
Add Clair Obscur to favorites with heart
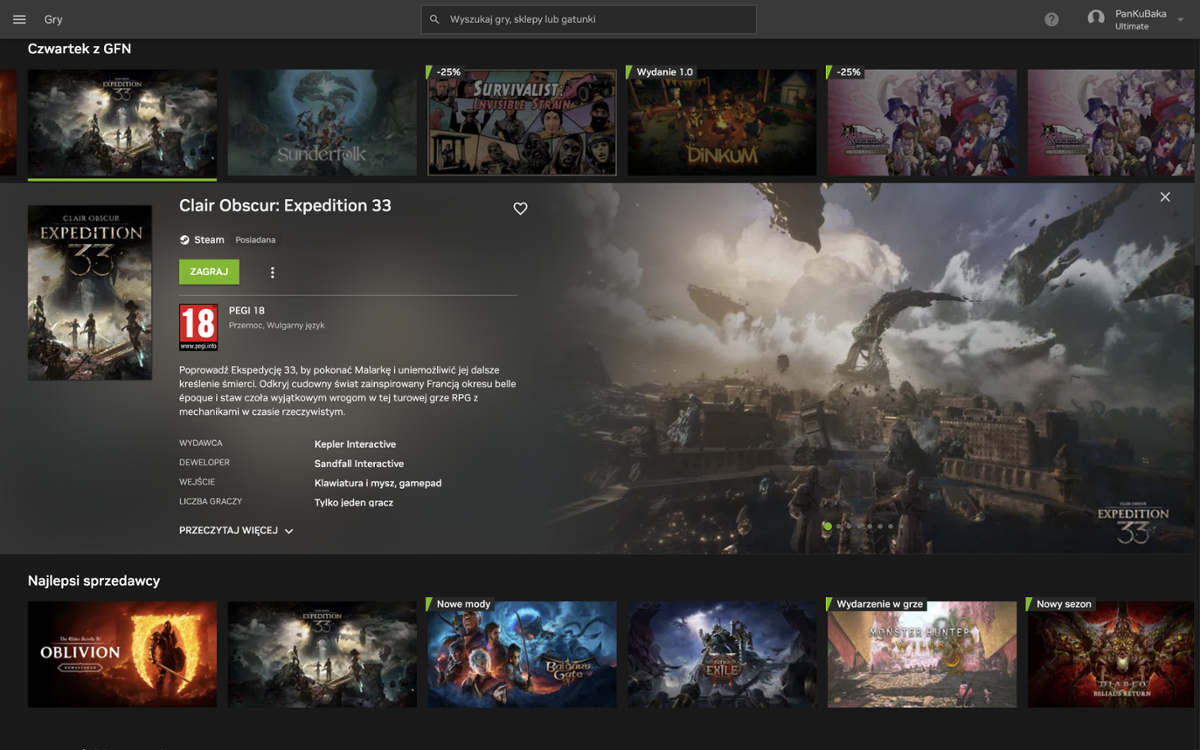click(520, 208)
